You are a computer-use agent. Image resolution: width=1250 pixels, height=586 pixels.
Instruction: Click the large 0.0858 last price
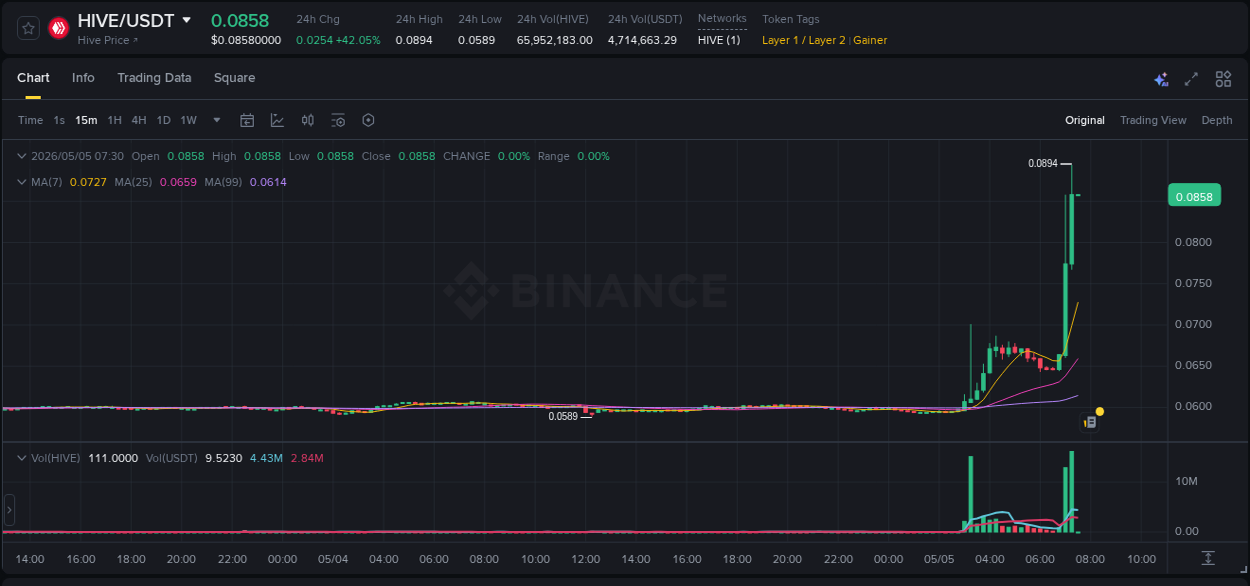coord(238,20)
